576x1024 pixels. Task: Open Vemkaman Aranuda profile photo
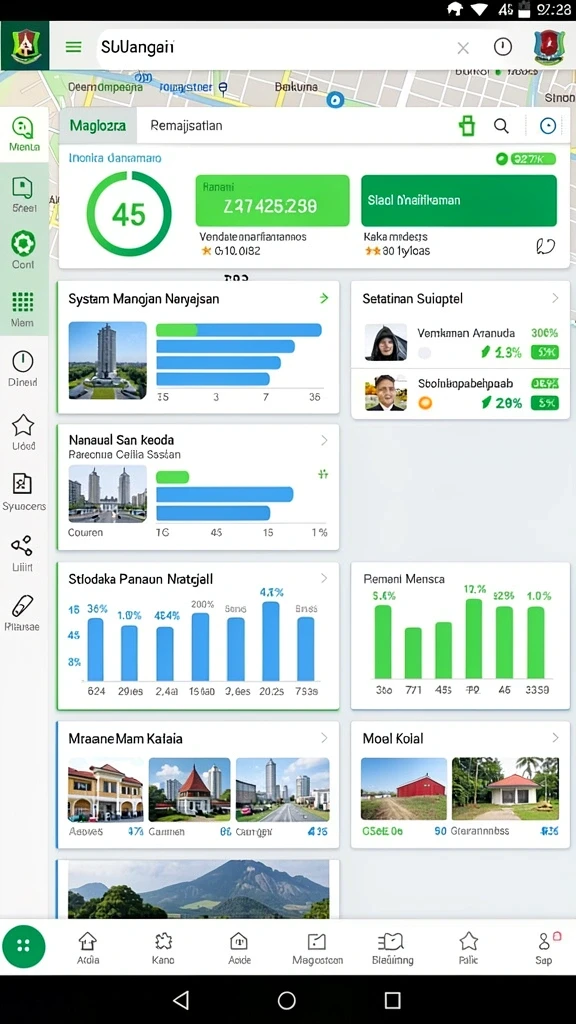click(x=386, y=342)
